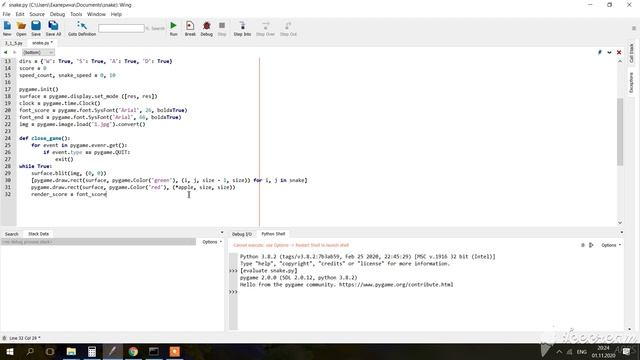The width and height of the screenshot is (640, 360).
Task: Open the Window menu
Action: [x=96, y=14]
